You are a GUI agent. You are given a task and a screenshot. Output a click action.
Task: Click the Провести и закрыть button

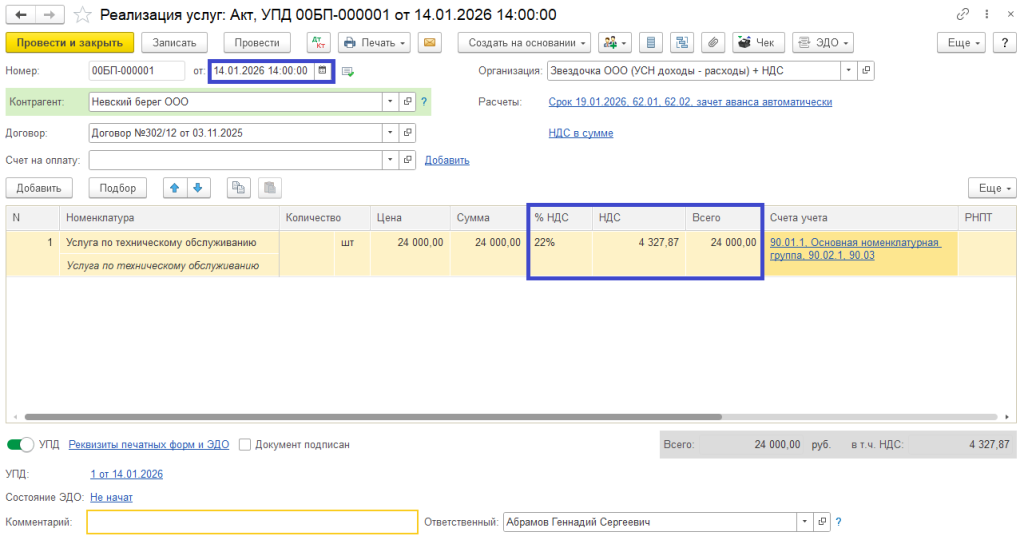(x=69, y=43)
